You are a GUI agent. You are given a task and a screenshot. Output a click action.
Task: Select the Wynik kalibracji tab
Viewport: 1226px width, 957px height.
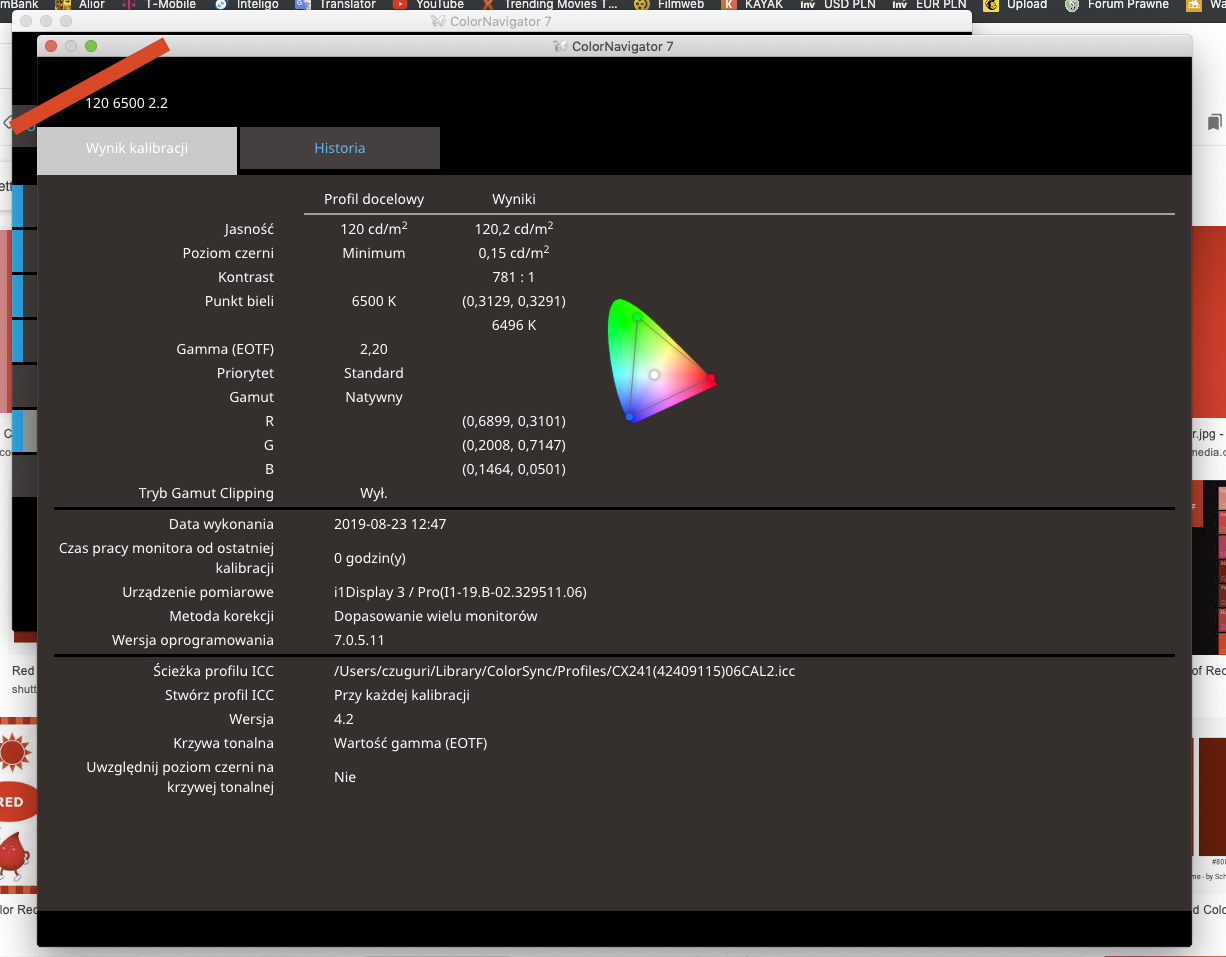point(137,149)
